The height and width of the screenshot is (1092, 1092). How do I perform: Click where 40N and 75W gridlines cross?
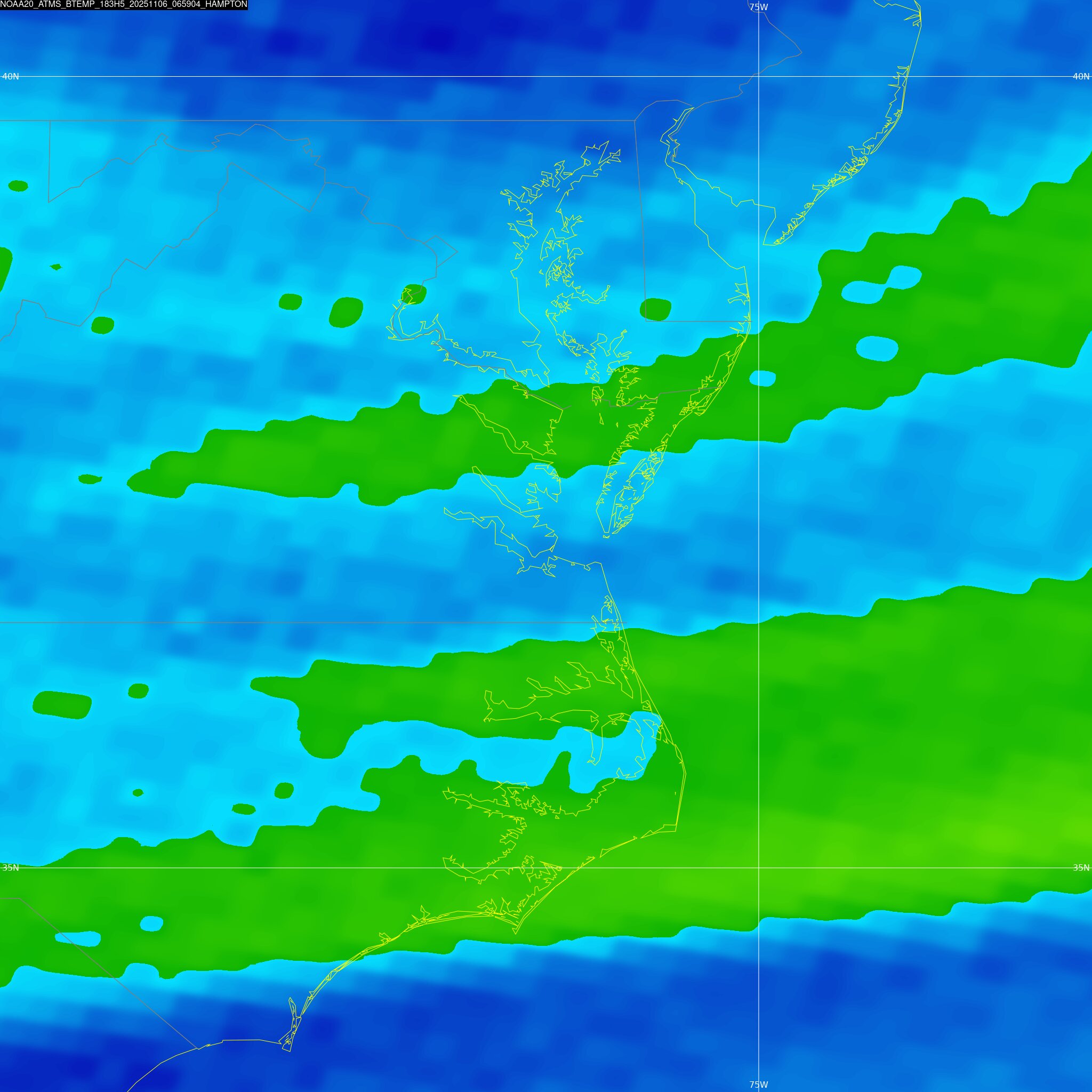click(x=758, y=76)
